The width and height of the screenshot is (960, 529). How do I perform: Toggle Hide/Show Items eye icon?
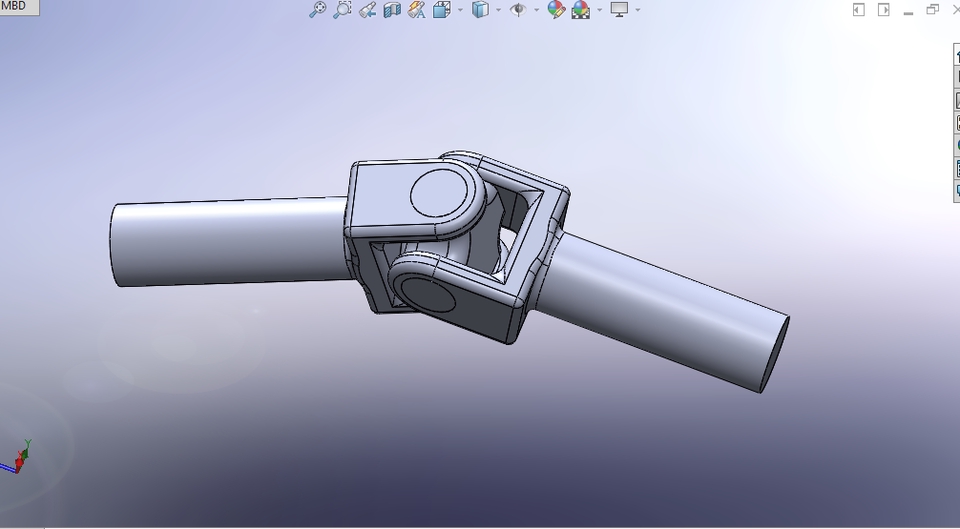518,10
